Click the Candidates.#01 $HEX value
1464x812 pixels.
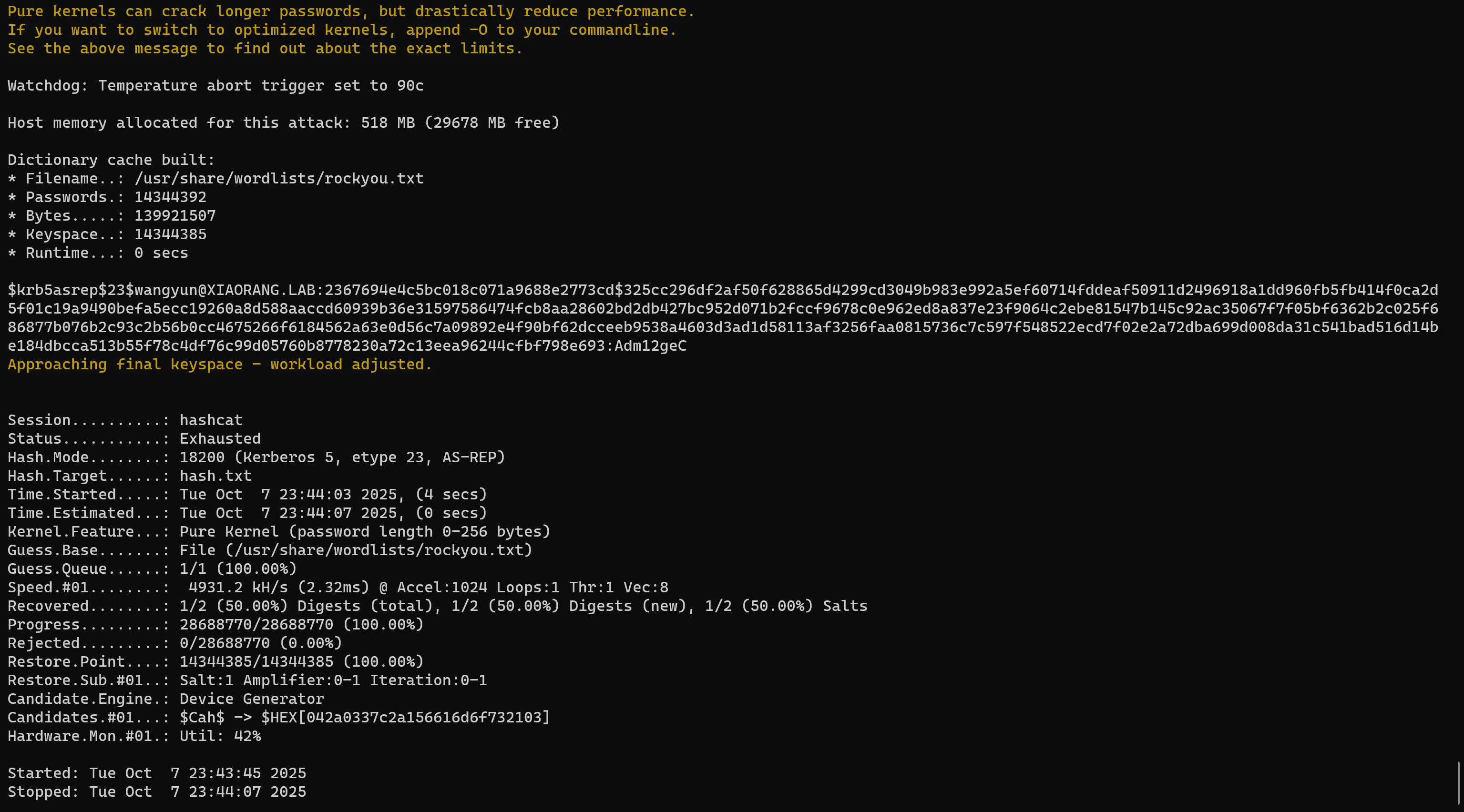[x=405, y=718]
